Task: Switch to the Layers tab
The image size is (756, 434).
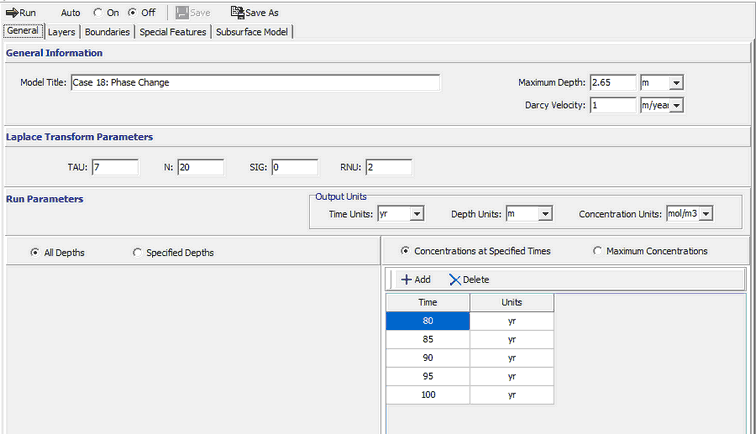Action: (61, 31)
